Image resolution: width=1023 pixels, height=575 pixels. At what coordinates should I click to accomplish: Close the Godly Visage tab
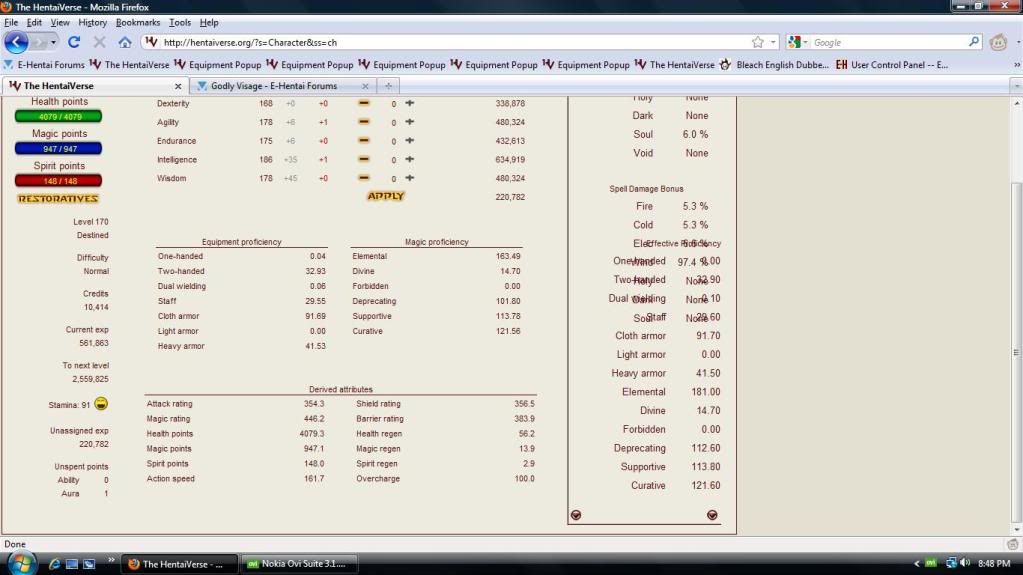tap(365, 86)
